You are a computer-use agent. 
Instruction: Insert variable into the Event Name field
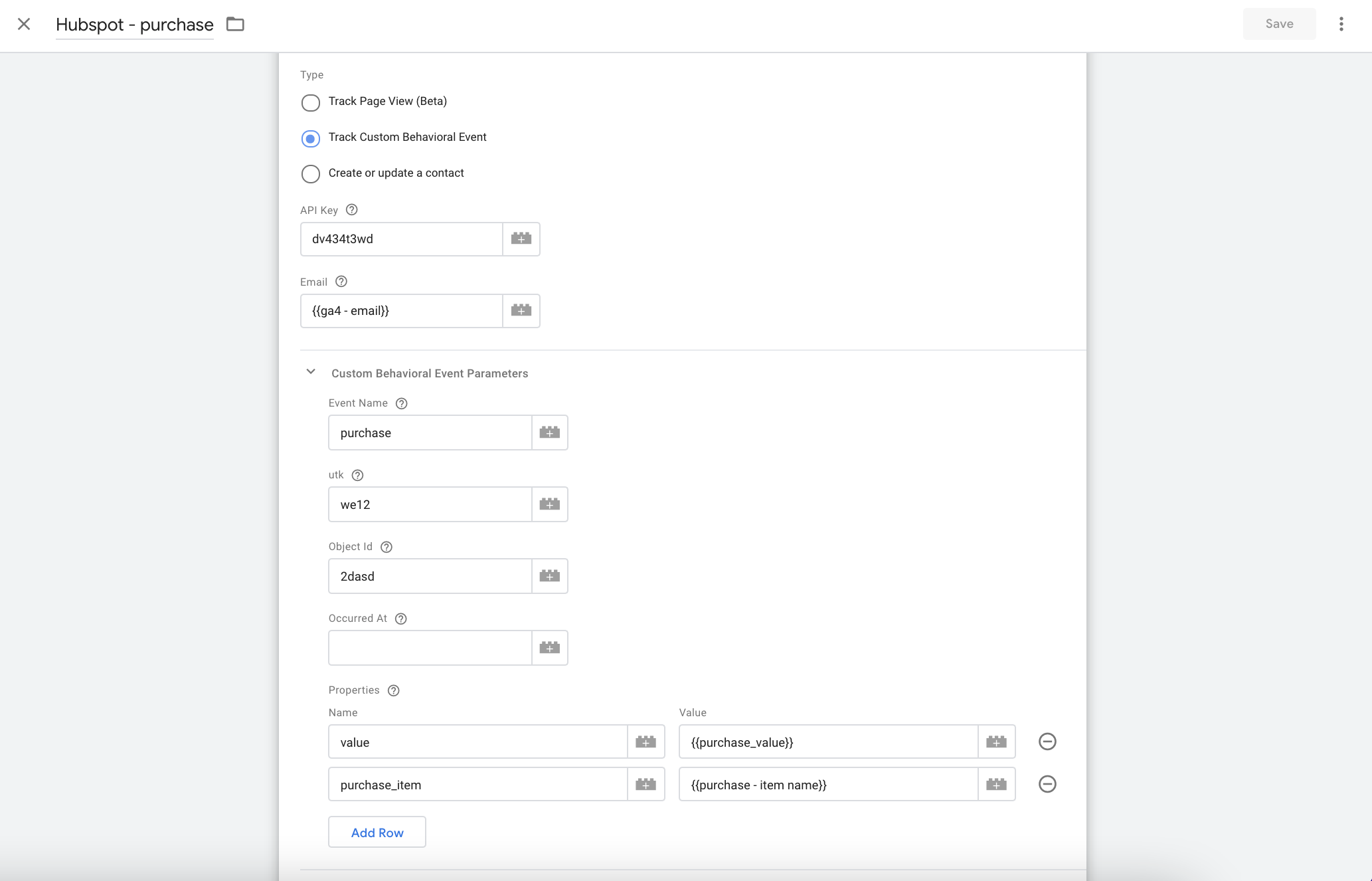coord(550,433)
